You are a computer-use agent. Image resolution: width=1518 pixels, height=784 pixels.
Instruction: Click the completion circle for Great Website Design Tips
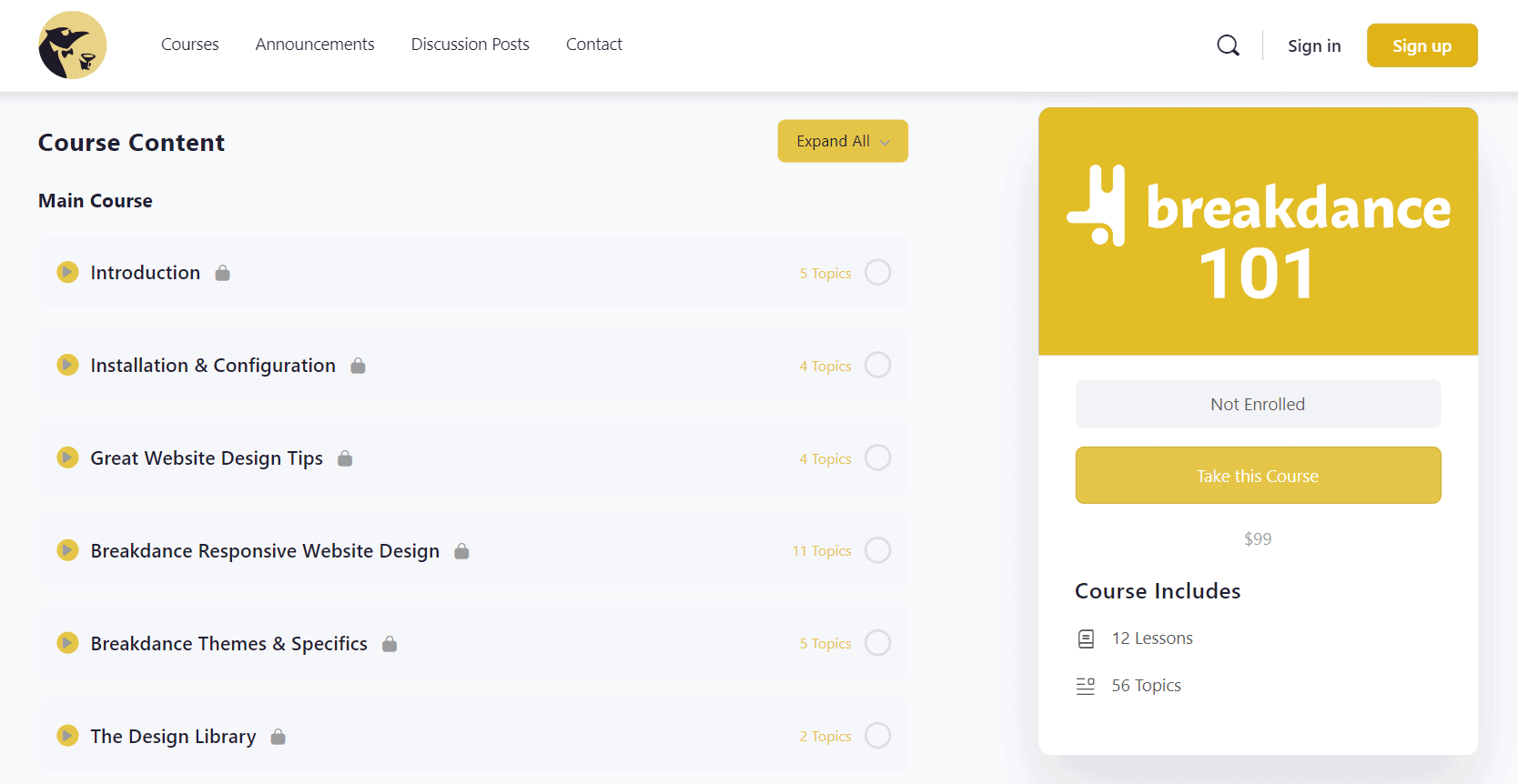(x=877, y=457)
